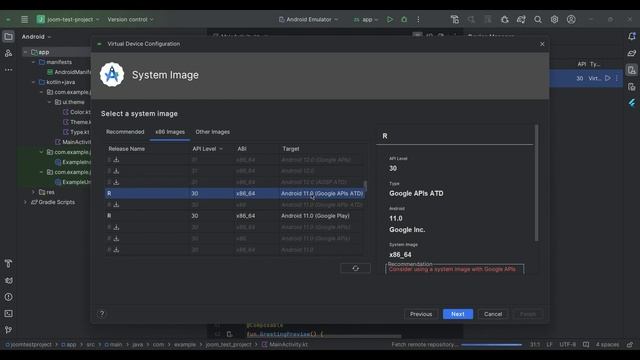This screenshot has width=640, height=360.
Task: Switch to the Recommended tab
Action: coord(125,132)
